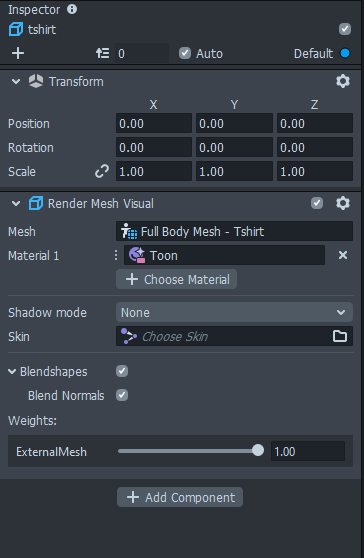Image resolution: width=364 pixels, height=558 pixels.
Task: Click the Choose Skin field
Action: coord(234,336)
